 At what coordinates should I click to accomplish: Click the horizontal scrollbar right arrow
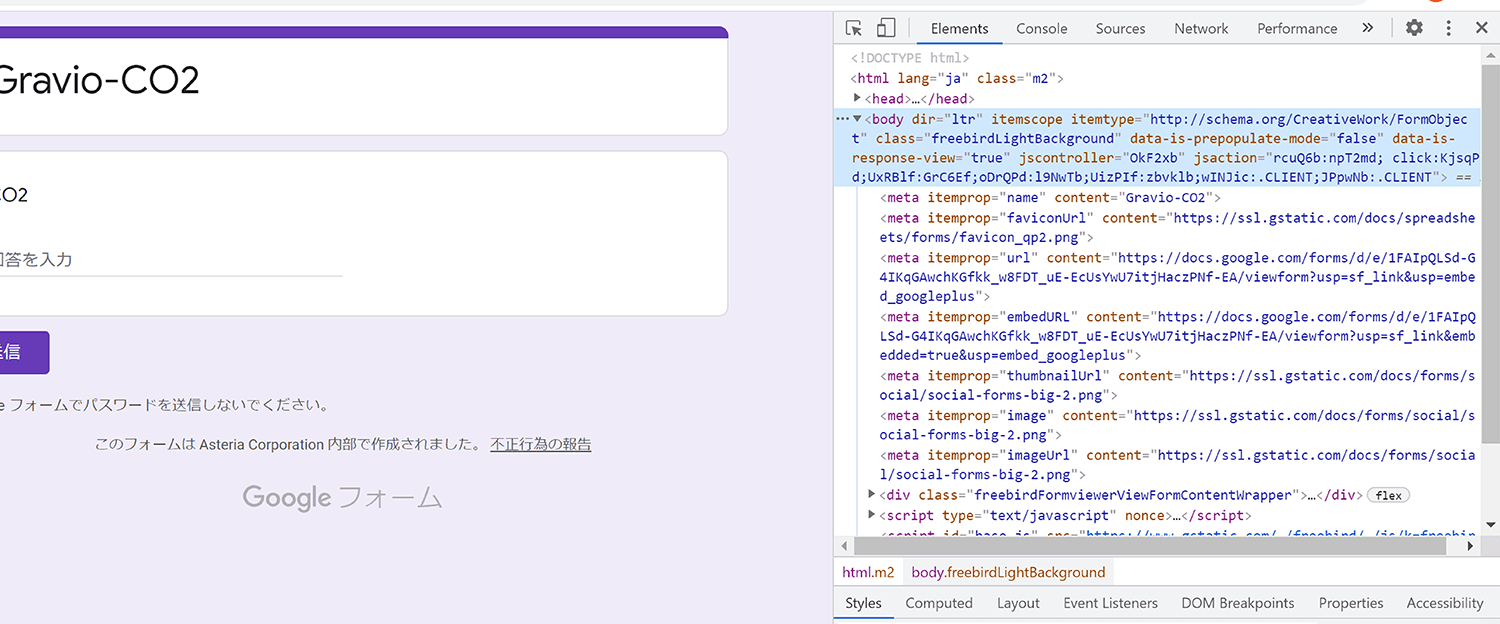[x=1470, y=546]
